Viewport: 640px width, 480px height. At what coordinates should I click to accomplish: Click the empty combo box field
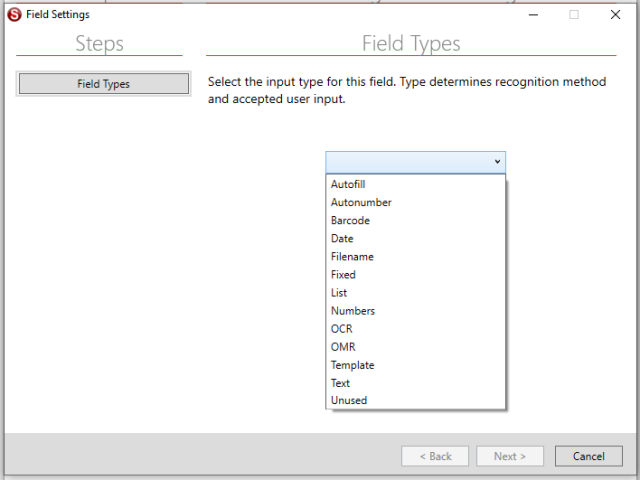pyautogui.click(x=416, y=162)
